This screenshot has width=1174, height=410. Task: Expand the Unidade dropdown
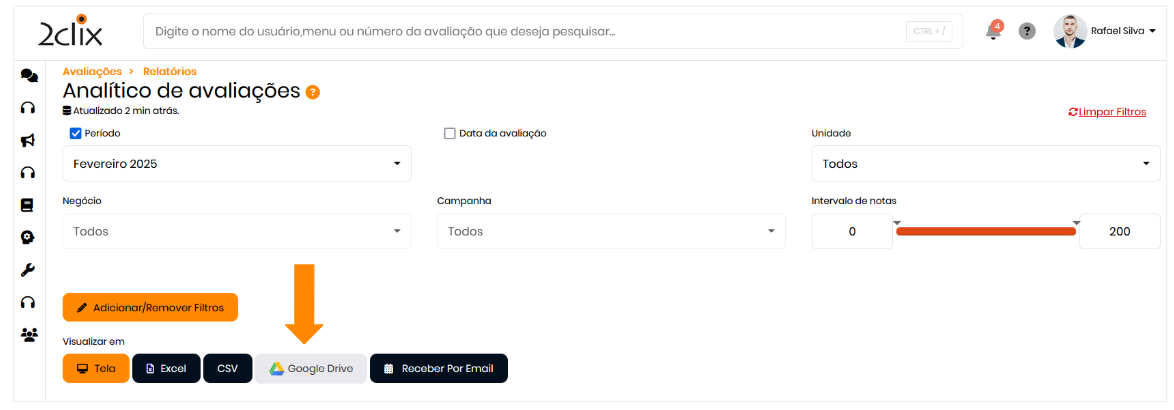click(985, 164)
